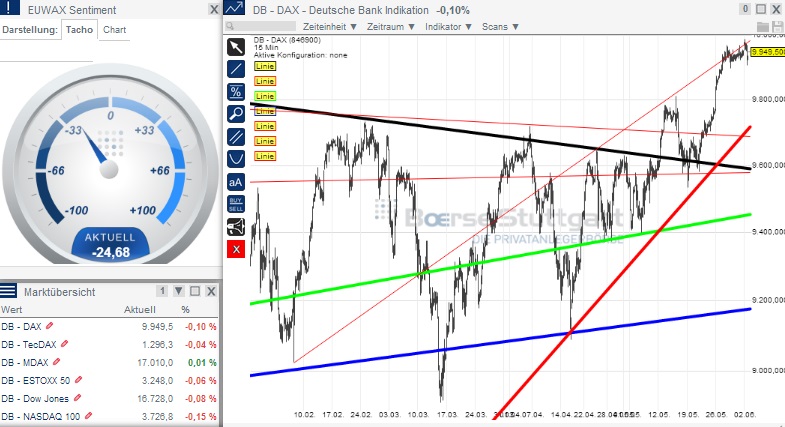Click the pencil icon next to DB - TecDAX
The image size is (785, 427).
(65, 344)
